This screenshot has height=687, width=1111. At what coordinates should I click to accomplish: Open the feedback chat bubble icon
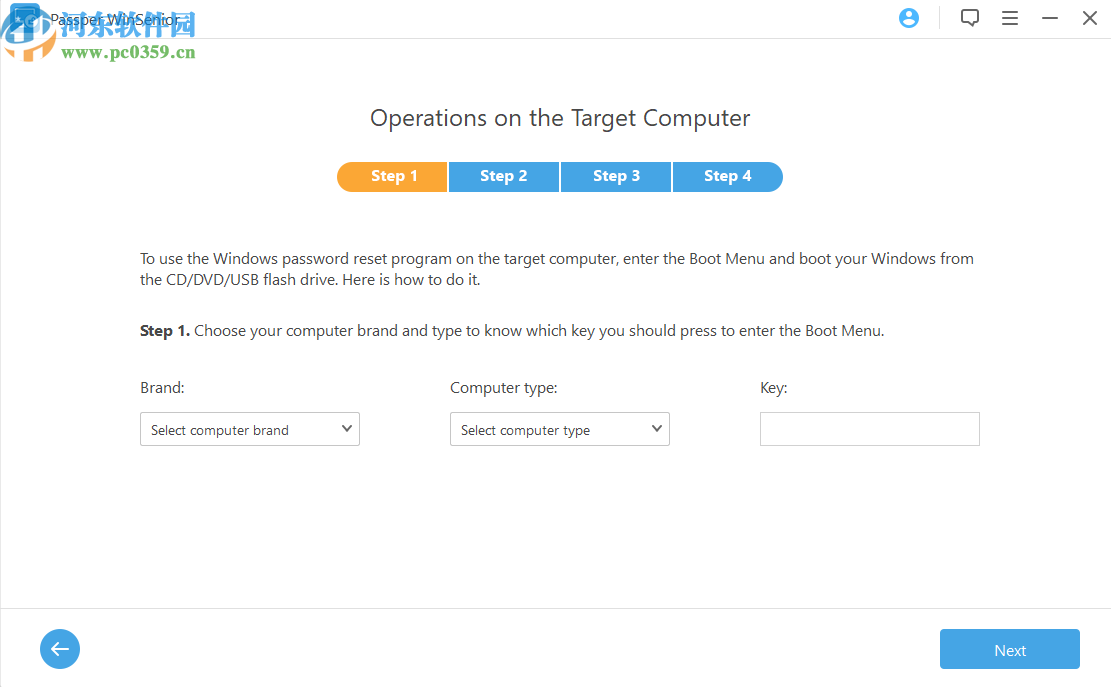pos(969,18)
